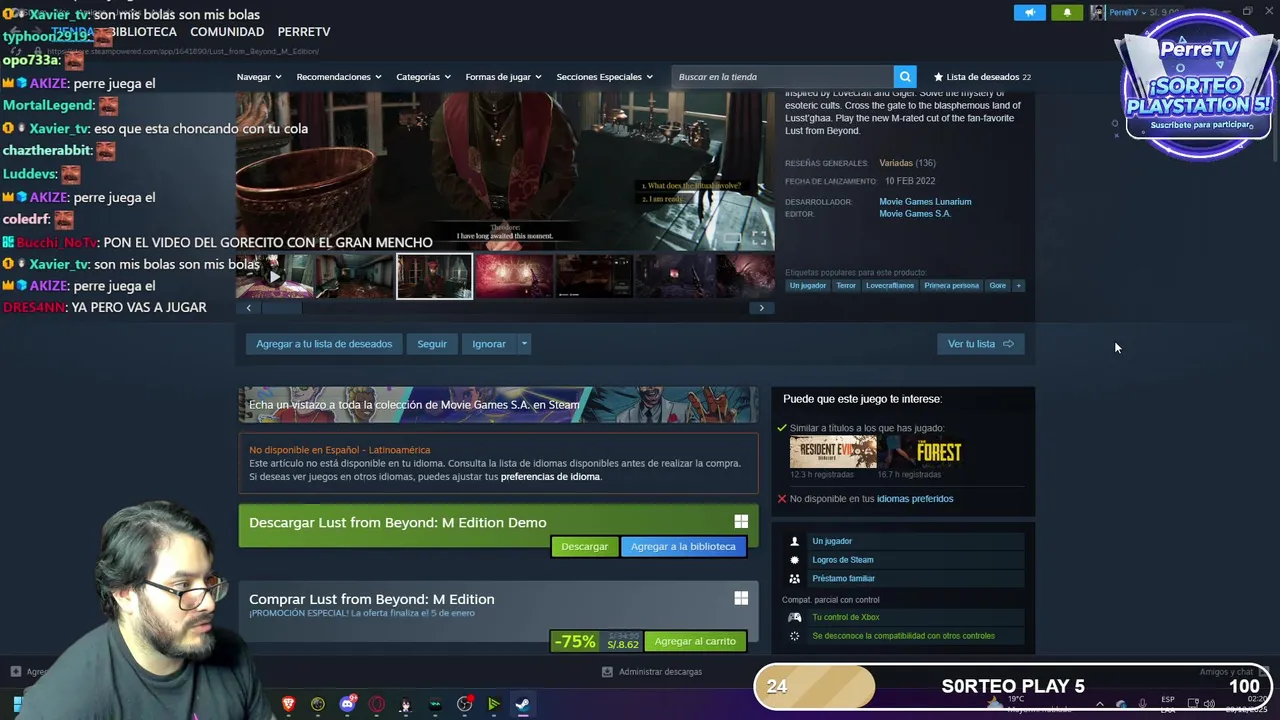Click the single-player person icon

click(795, 541)
